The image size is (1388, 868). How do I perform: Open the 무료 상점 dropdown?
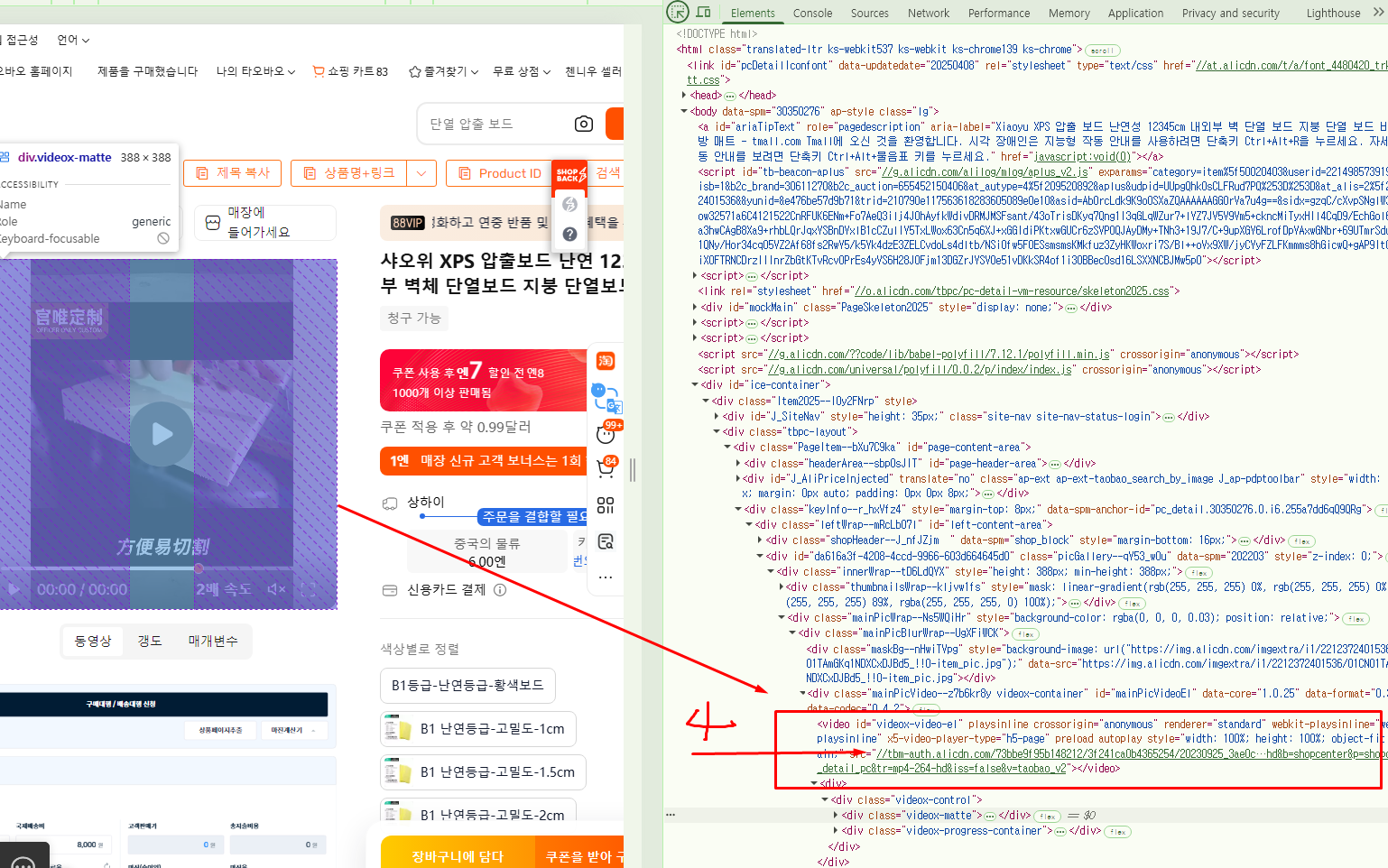pos(522,71)
